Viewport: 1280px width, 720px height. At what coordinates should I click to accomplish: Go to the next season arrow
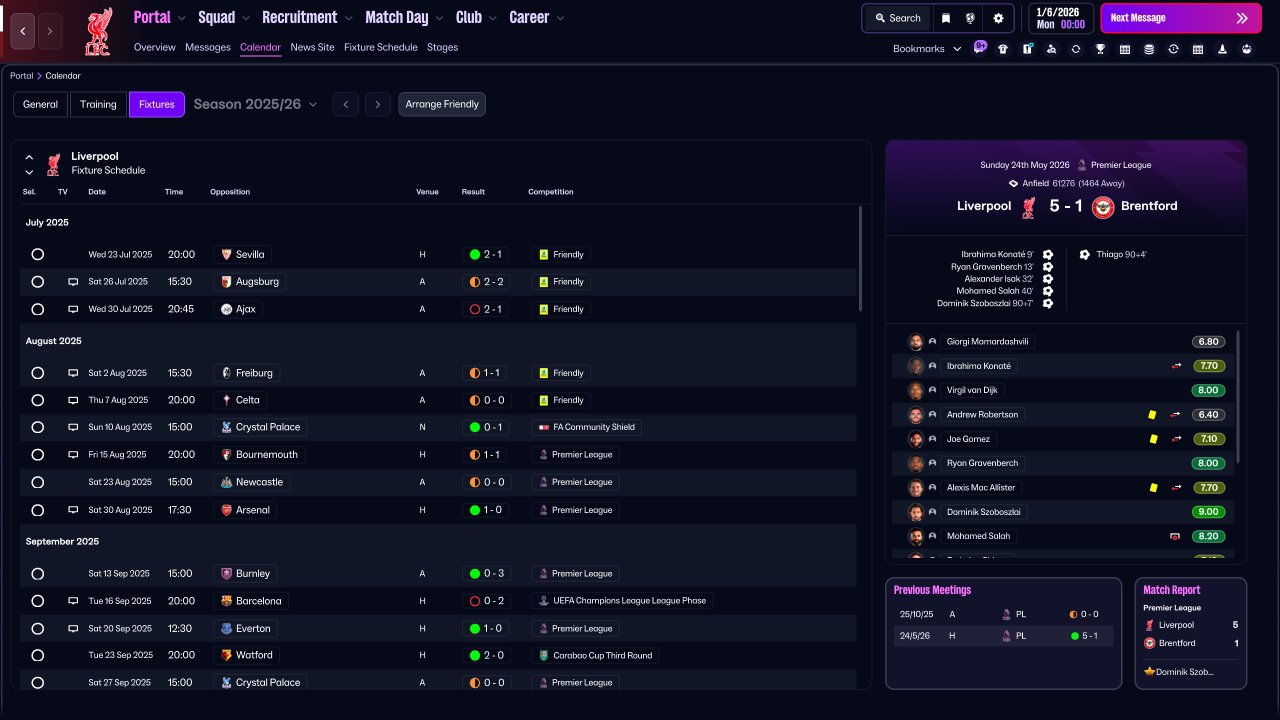point(377,104)
